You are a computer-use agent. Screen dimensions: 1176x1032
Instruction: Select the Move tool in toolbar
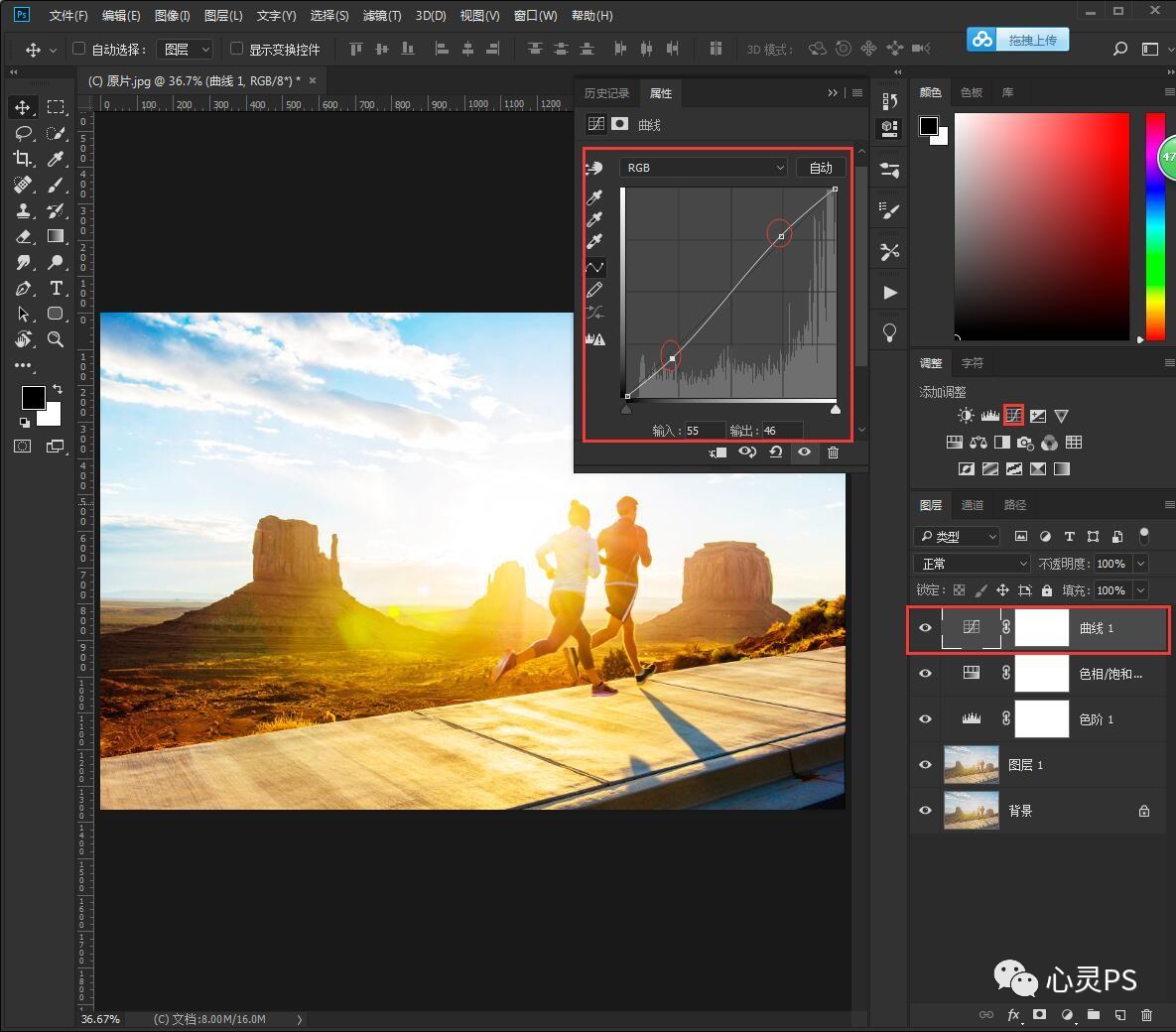point(23,107)
